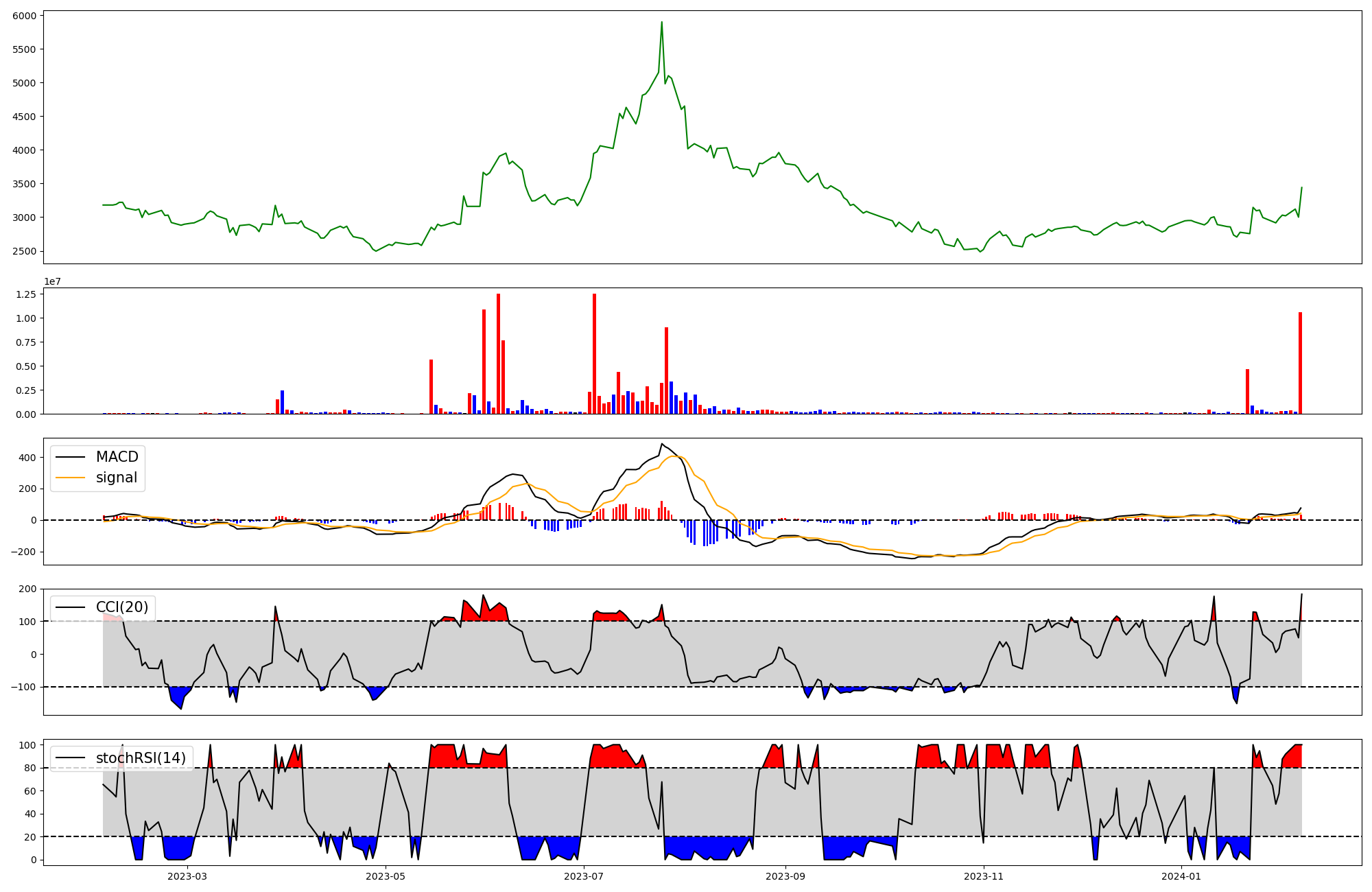This screenshot has width=1372, height=892.
Task: Click the 2023-03 x-axis date label
Action: click(187, 876)
